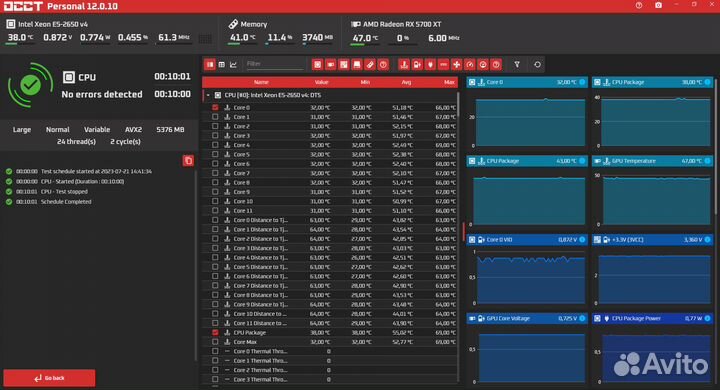The image size is (720, 390).
Task: Open info for Core 0 VID graph
Action: [x=582, y=240]
